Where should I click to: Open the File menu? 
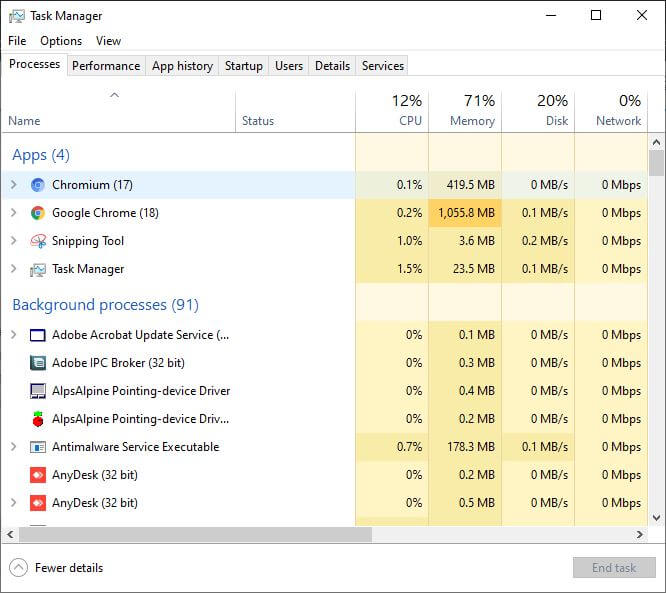(x=17, y=41)
